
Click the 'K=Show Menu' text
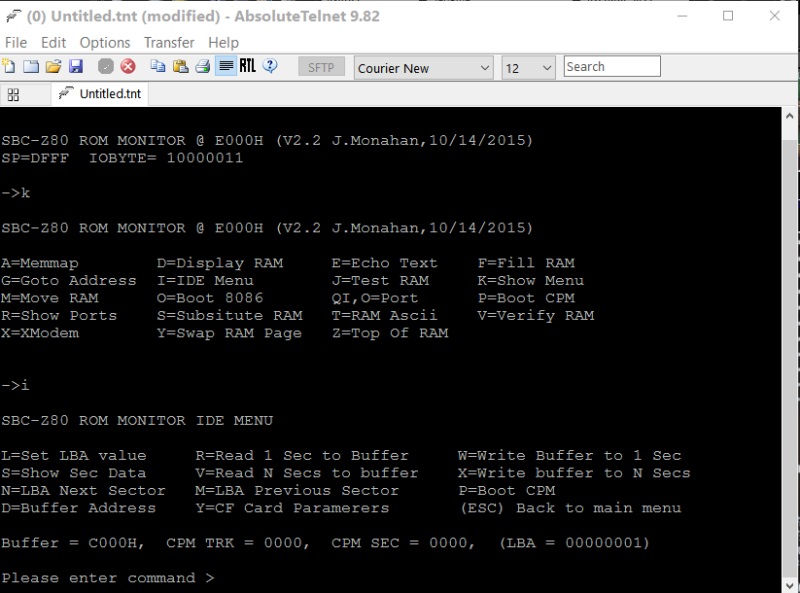[x=531, y=281]
